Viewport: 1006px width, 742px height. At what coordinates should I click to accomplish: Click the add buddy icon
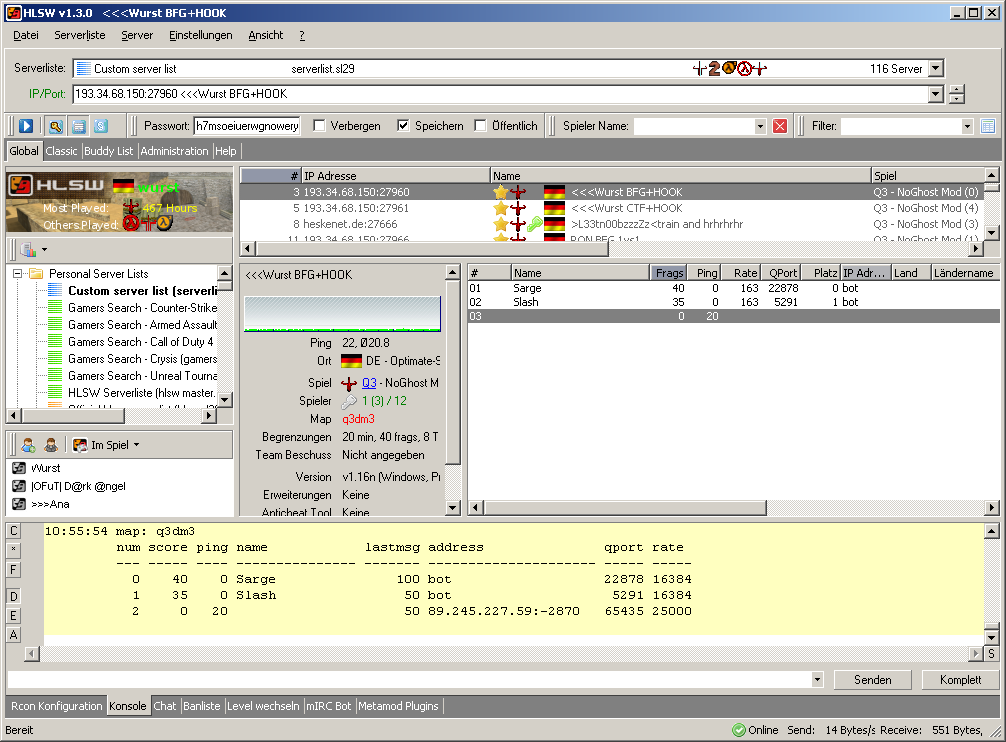point(28,445)
